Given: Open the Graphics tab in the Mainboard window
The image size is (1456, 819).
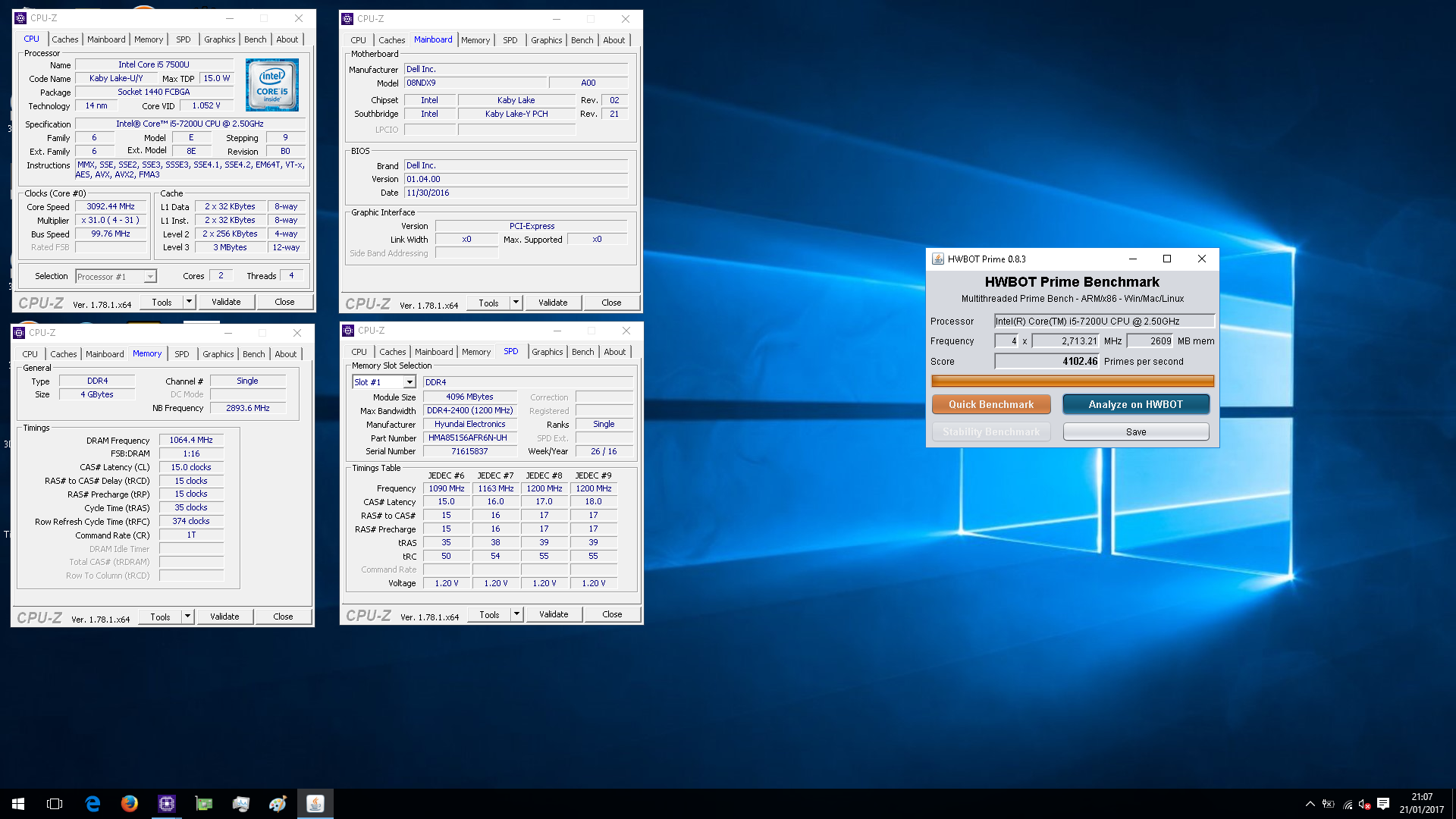Looking at the screenshot, I should point(547,40).
